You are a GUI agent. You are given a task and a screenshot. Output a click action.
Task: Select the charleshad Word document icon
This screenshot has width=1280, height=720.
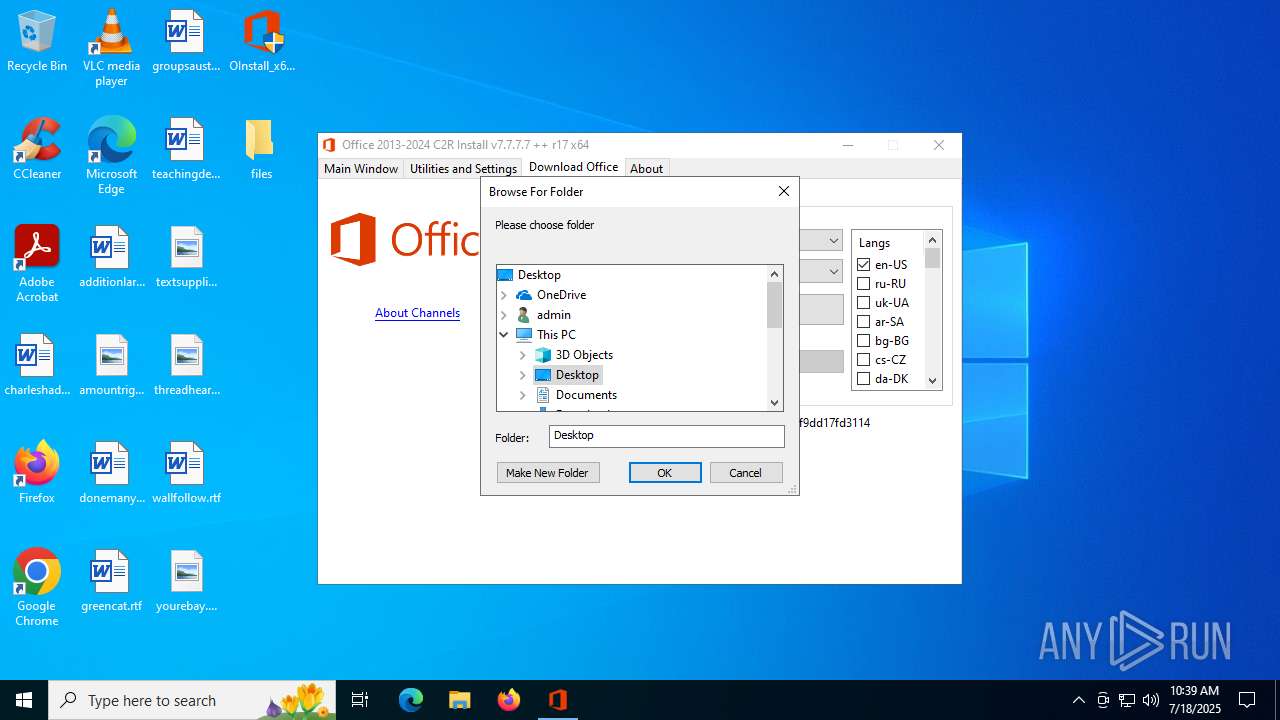[x=37, y=365]
